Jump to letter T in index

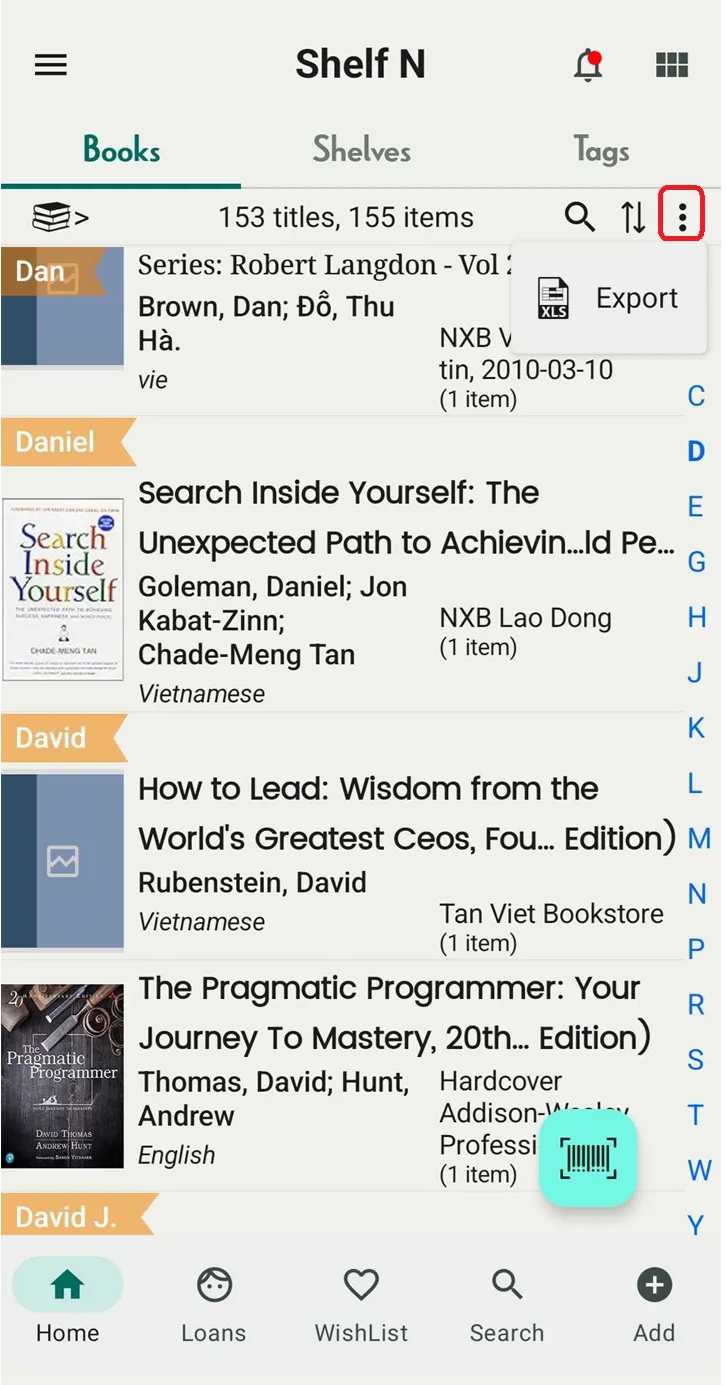697,1115
